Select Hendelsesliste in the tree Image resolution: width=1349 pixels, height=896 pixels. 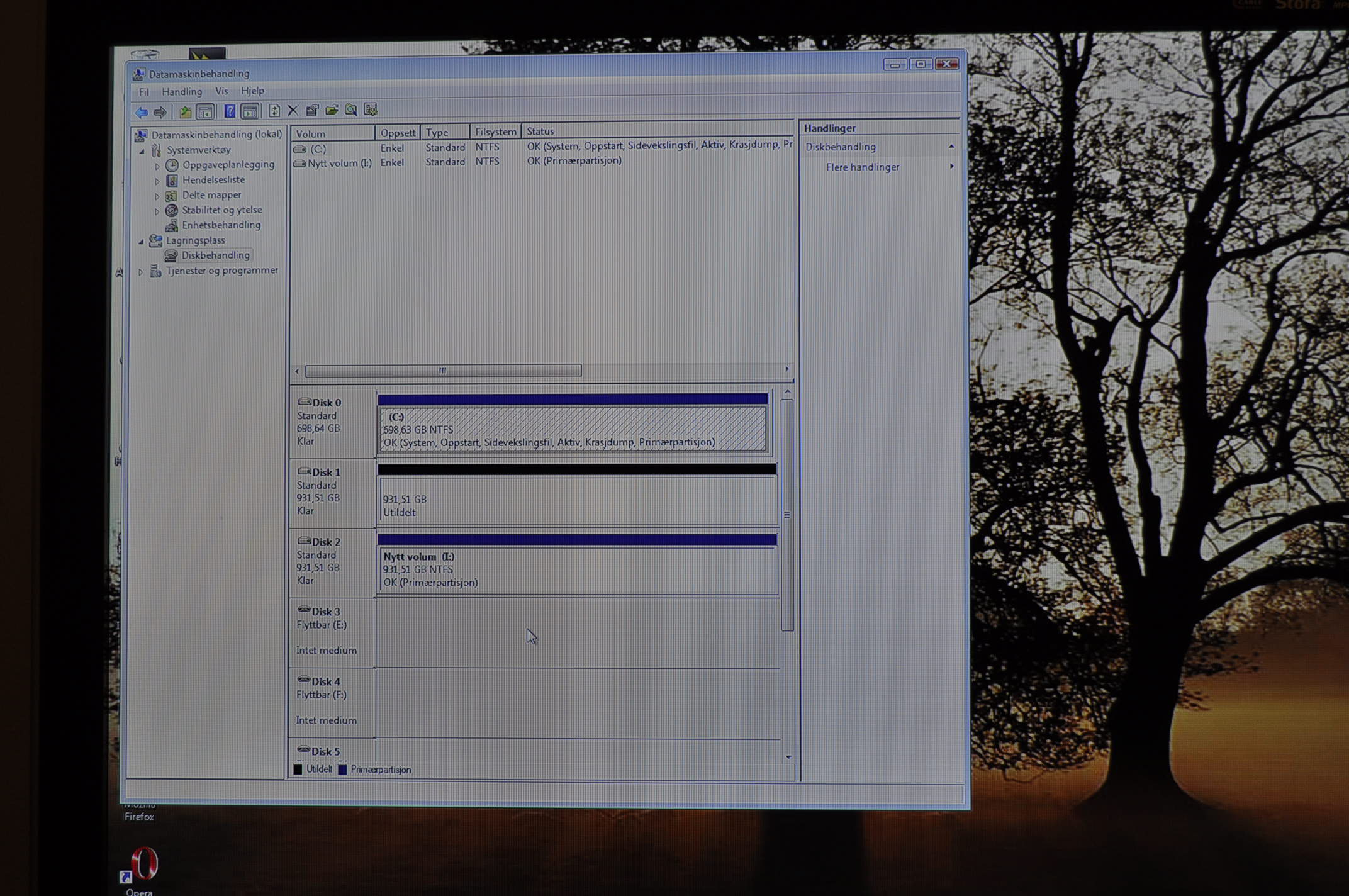click(213, 179)
